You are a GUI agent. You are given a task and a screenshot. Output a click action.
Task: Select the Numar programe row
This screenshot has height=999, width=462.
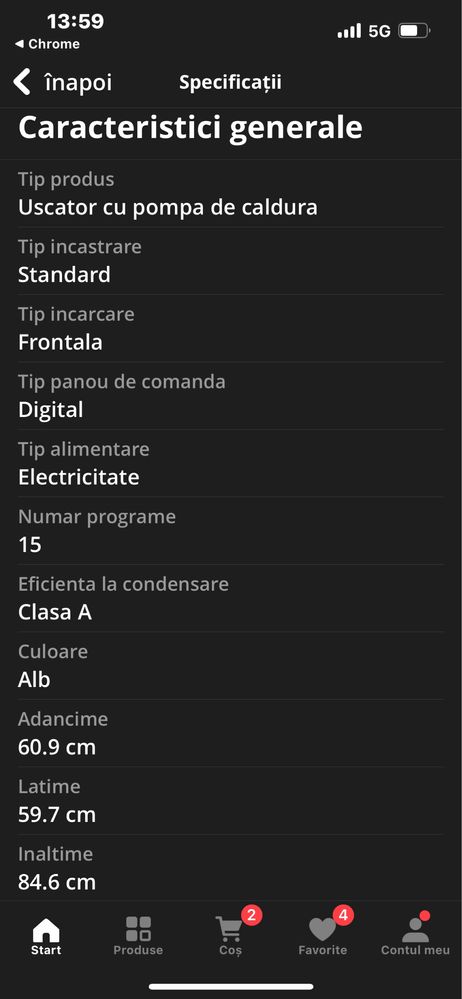[x=231, y=531]
